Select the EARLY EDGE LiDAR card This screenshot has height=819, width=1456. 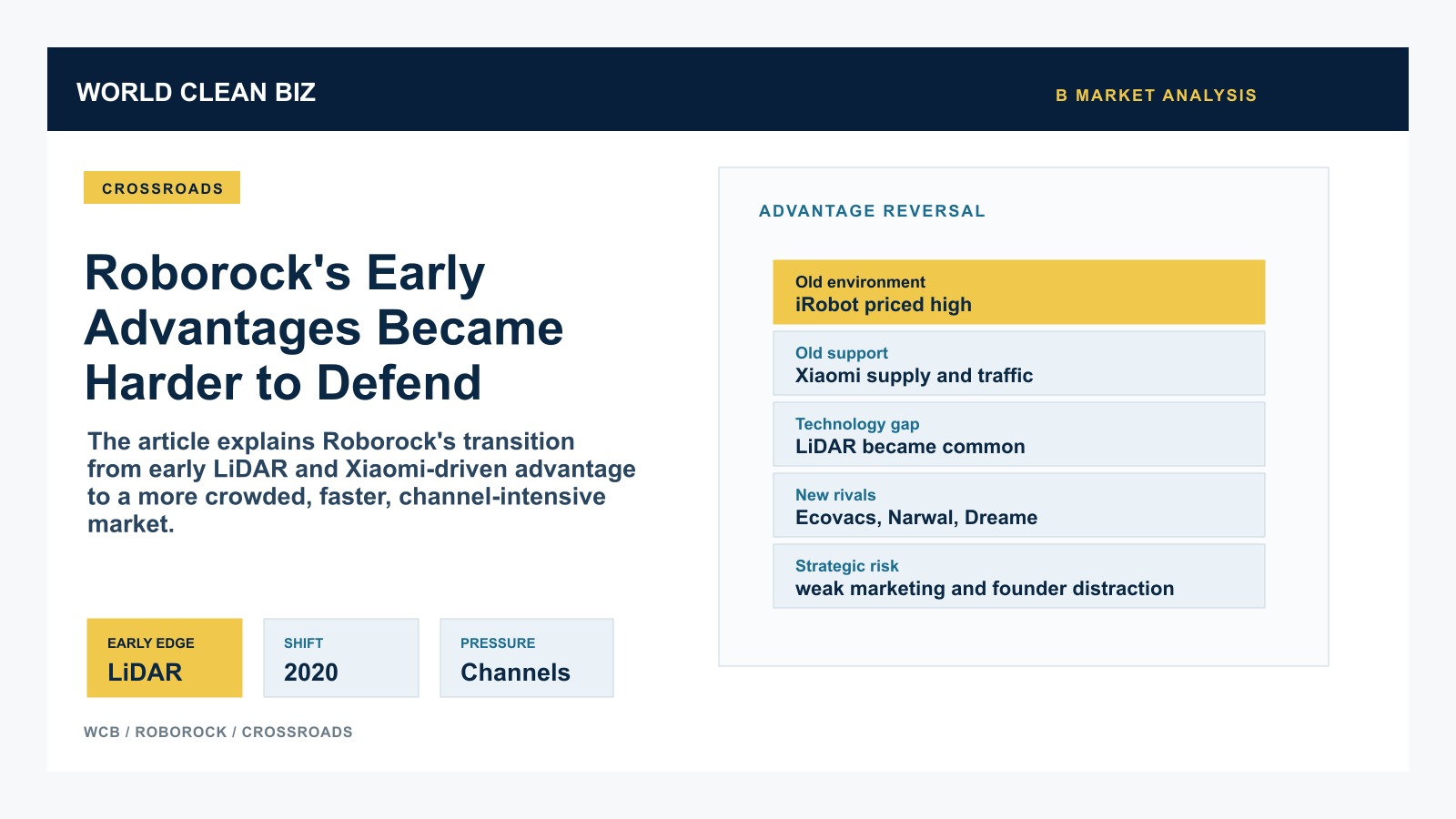coord(165,658)
